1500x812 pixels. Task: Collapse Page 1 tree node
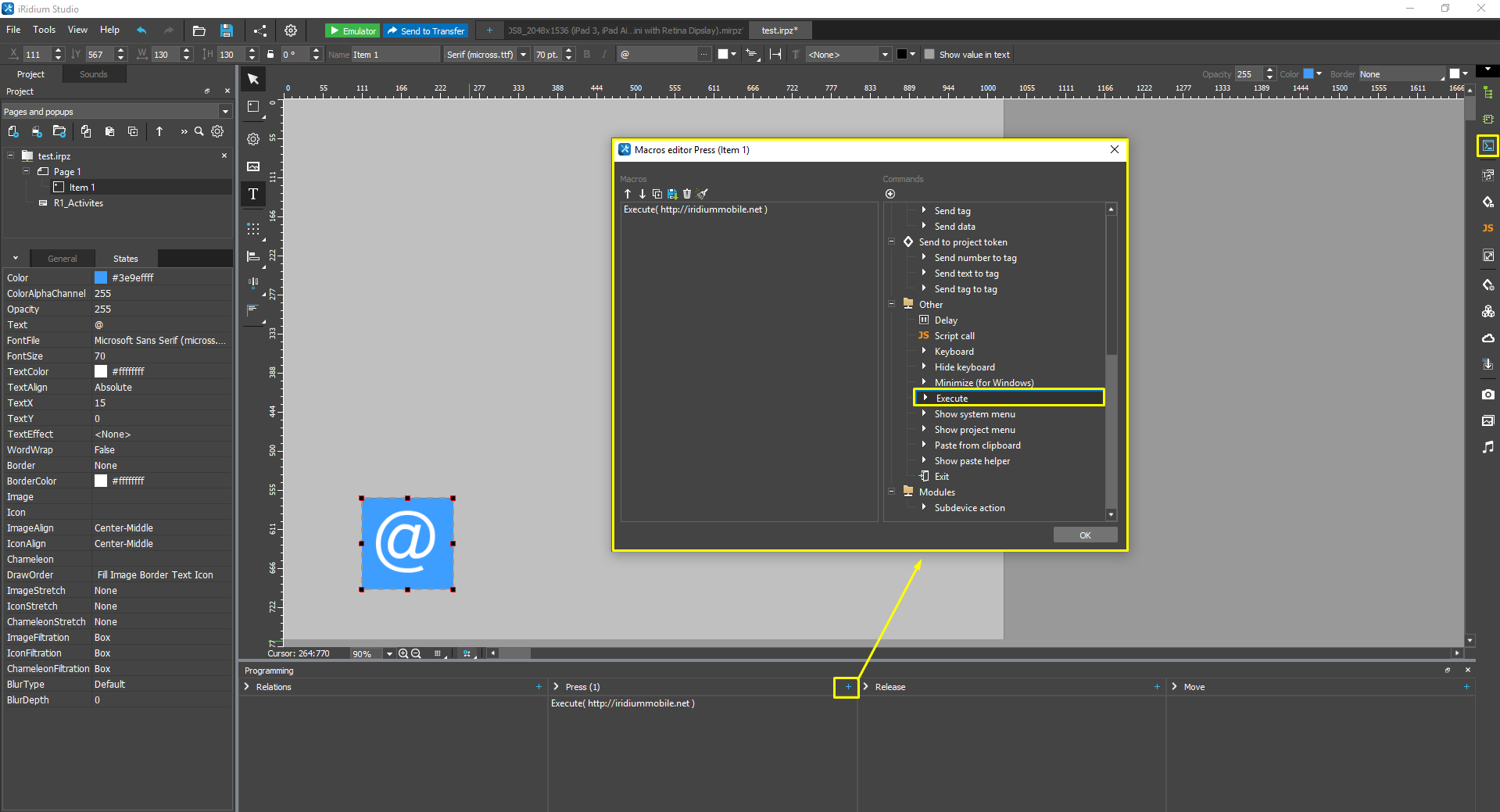pyautogui.click(x=26, y=171)
